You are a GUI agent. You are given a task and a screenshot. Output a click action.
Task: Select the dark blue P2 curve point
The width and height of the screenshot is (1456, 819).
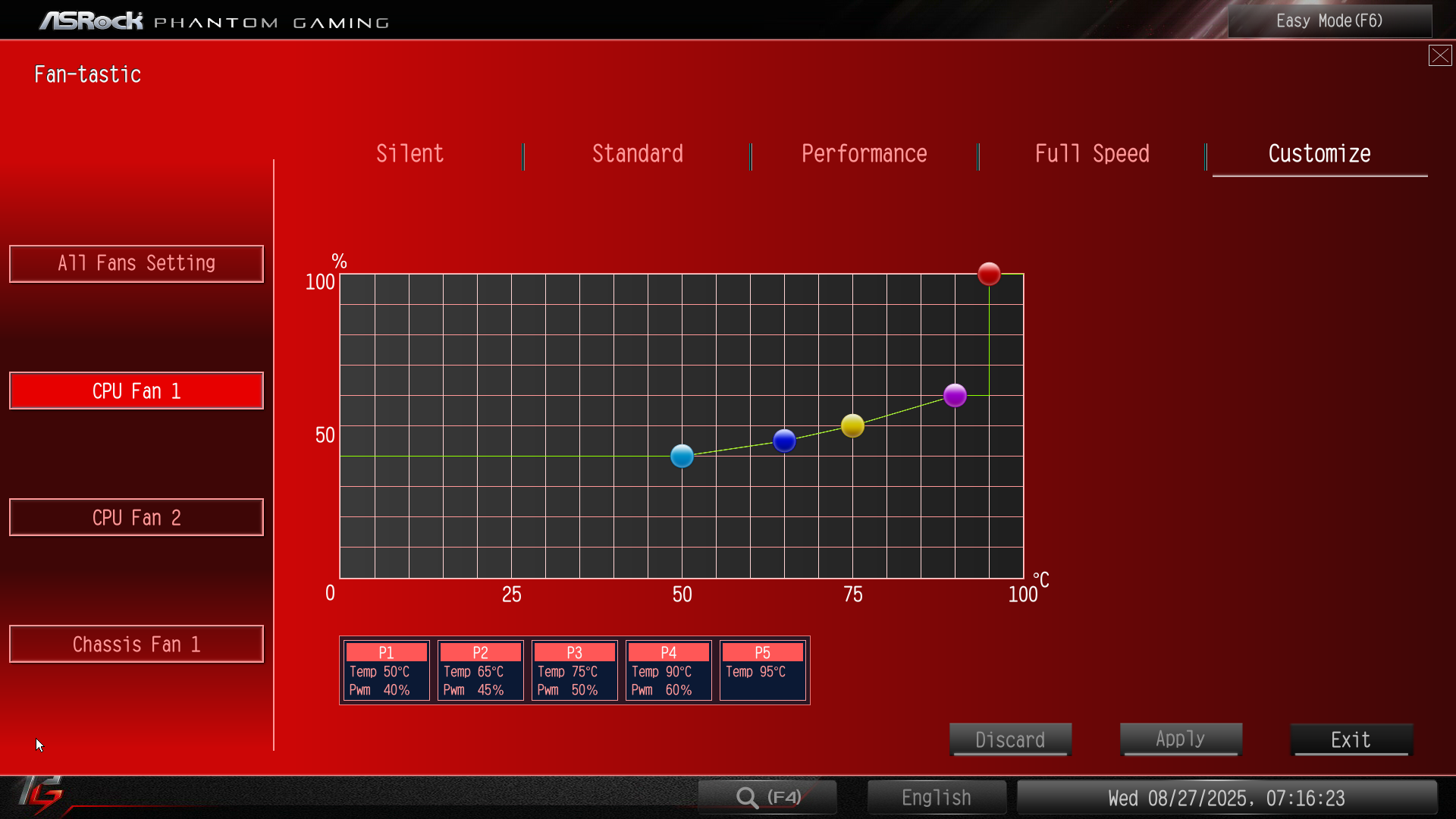pos(784,440)
